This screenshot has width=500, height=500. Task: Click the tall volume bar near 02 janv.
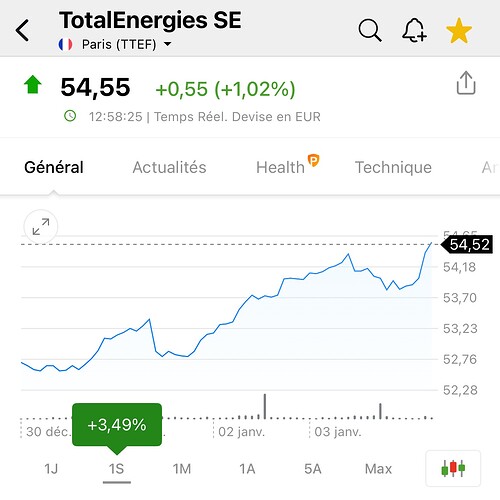[265, 406]
